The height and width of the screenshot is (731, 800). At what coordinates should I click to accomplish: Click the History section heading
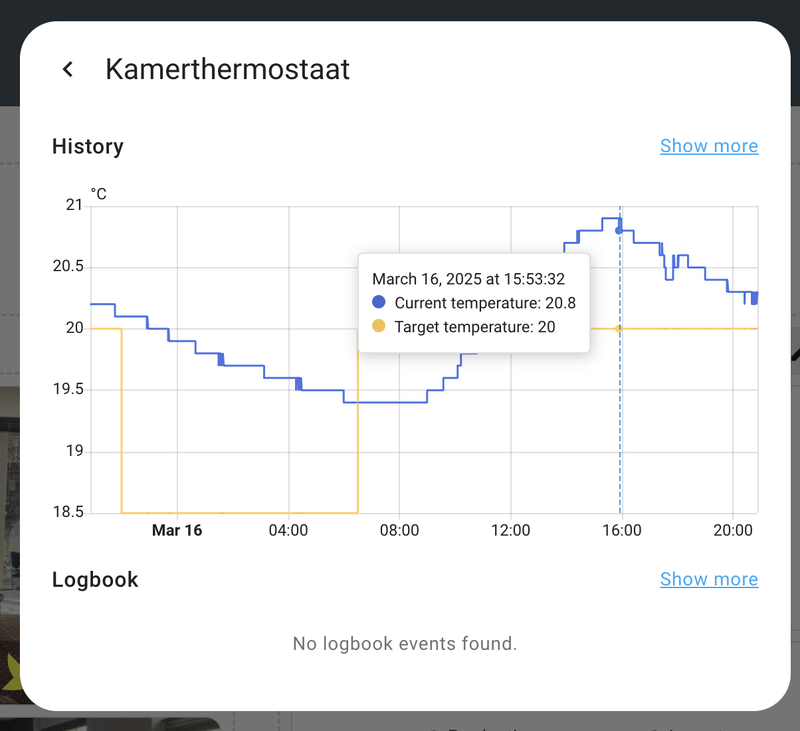(87, 146)
